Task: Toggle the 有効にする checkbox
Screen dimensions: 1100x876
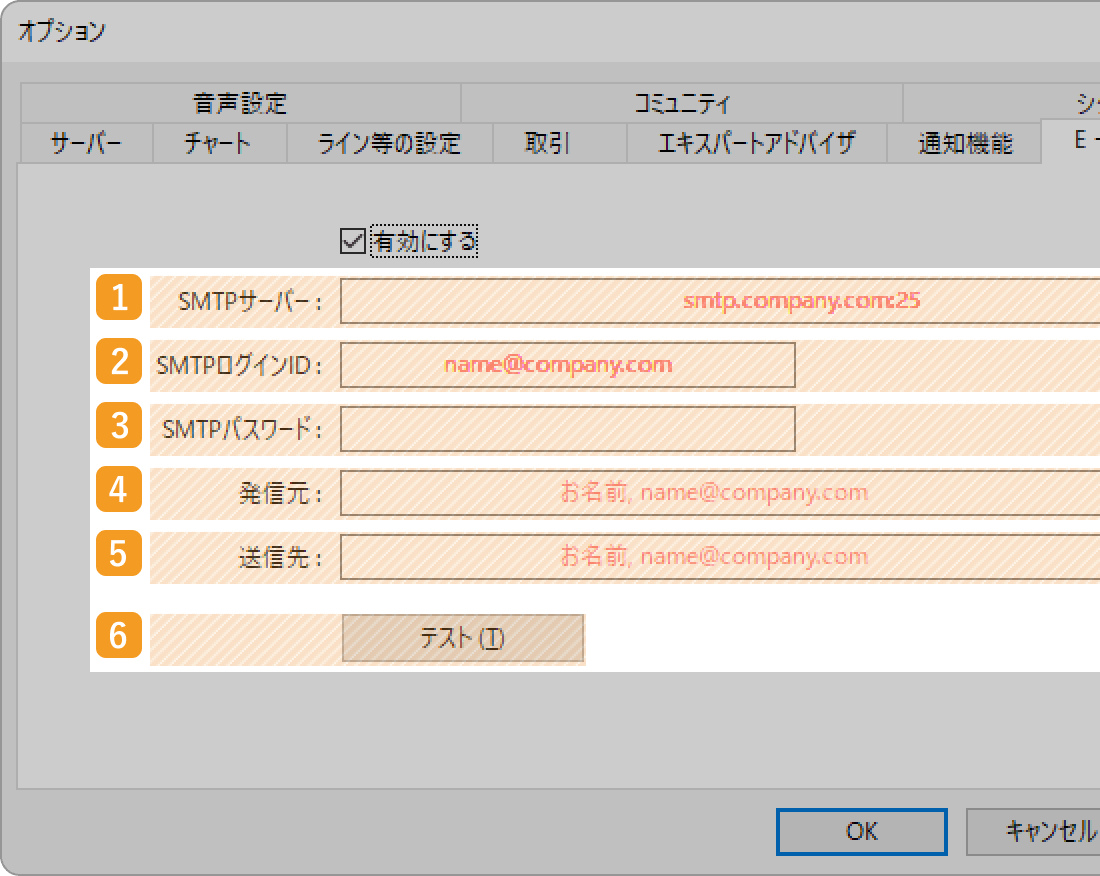Action: tap(353, 241)
